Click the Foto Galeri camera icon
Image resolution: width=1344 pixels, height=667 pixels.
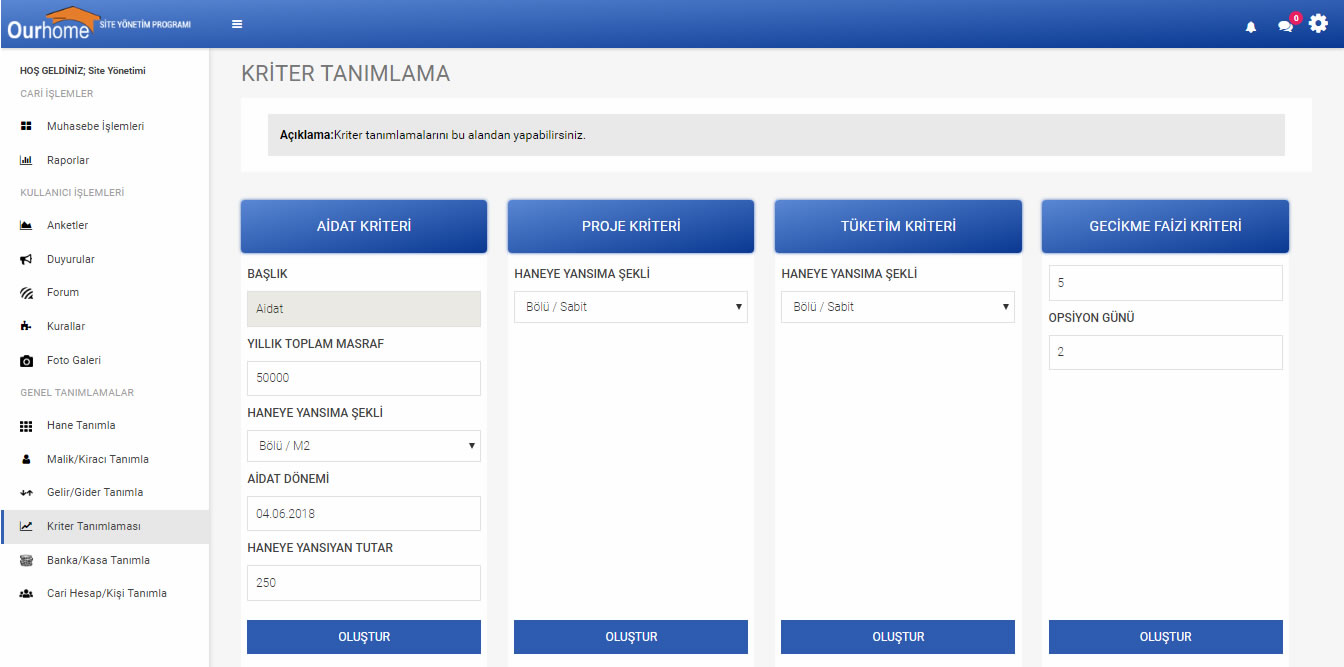click(x=26, y=360)
